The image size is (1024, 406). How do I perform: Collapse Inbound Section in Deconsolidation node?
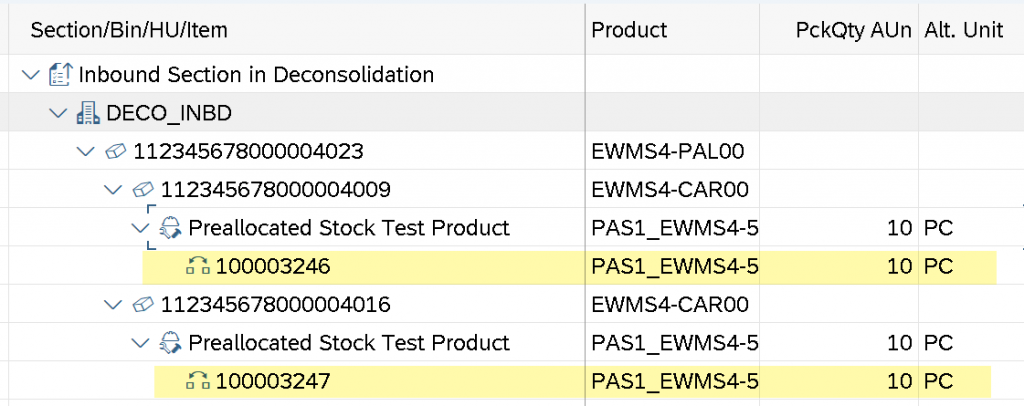(31, 74)
